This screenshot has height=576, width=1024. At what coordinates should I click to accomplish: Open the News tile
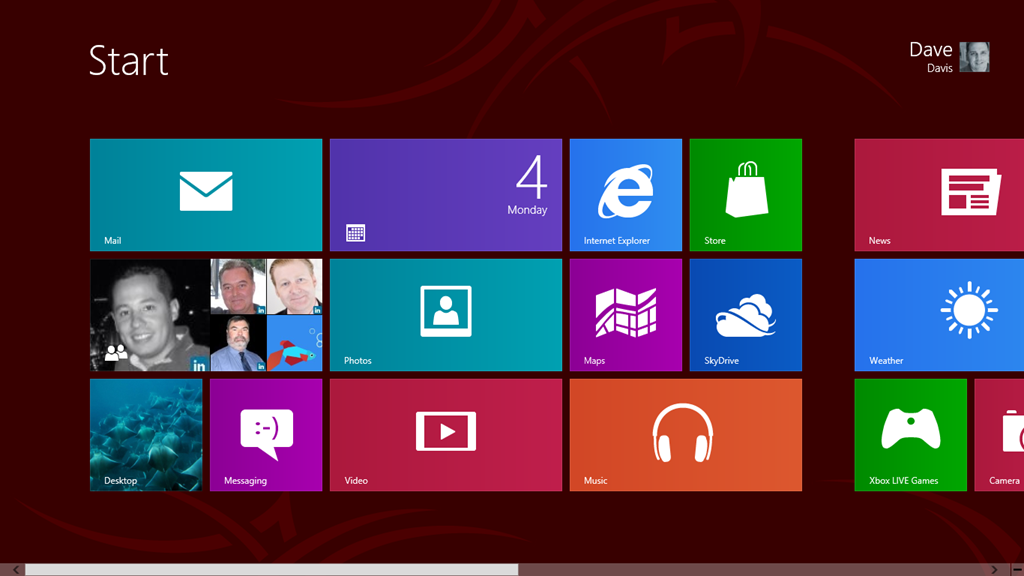click(x=940, y=195)
